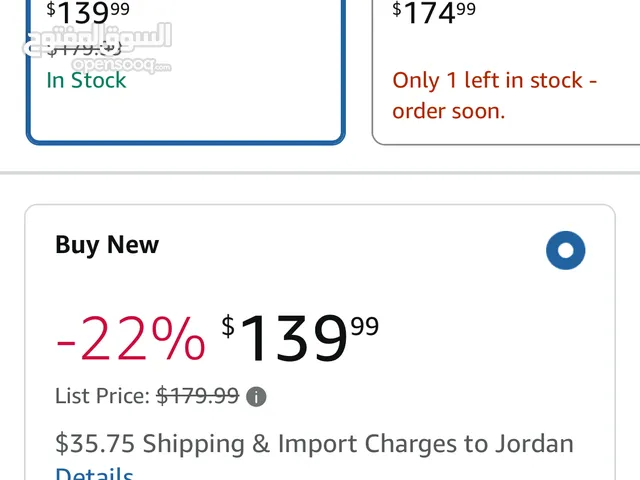Click the crossed-out price under the watermark

coord(84,49)
